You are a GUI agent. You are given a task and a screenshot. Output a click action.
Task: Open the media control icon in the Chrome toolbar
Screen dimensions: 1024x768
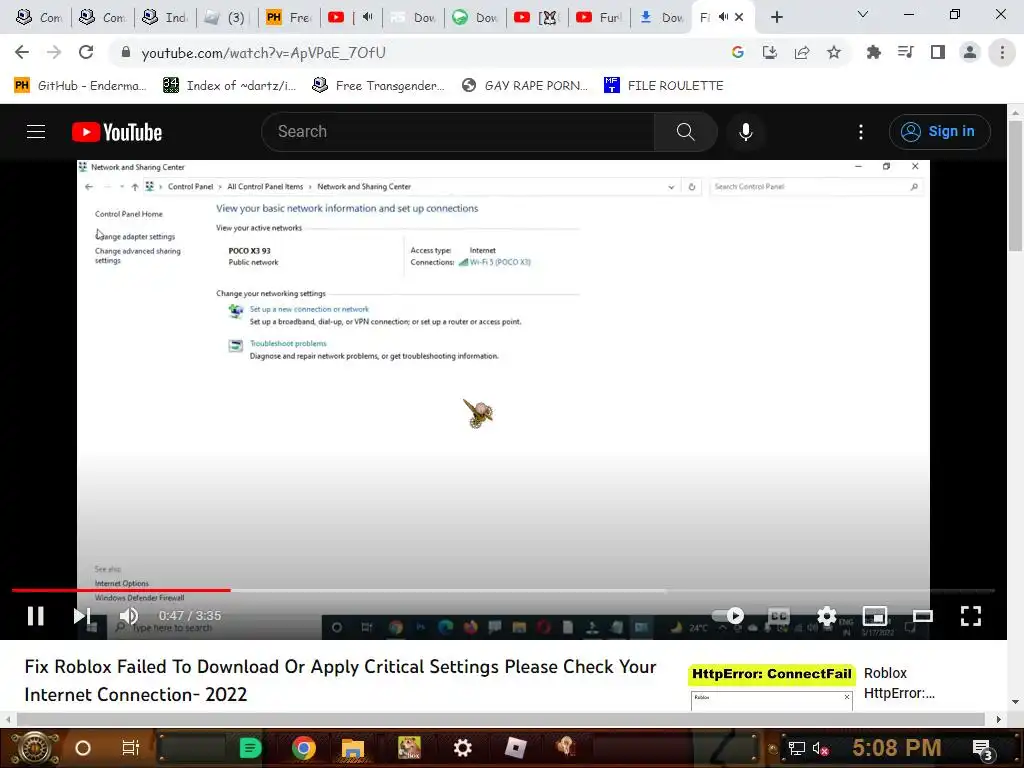[905, 52]
